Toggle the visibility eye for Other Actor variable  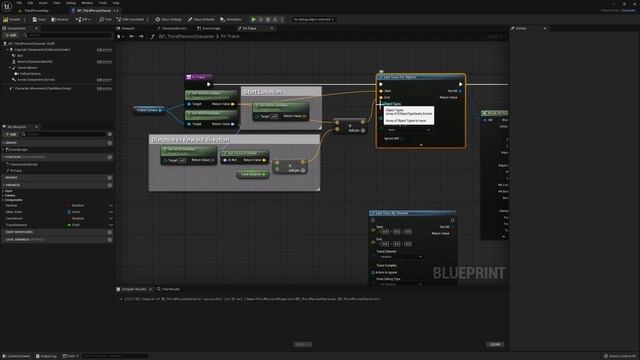111,212
